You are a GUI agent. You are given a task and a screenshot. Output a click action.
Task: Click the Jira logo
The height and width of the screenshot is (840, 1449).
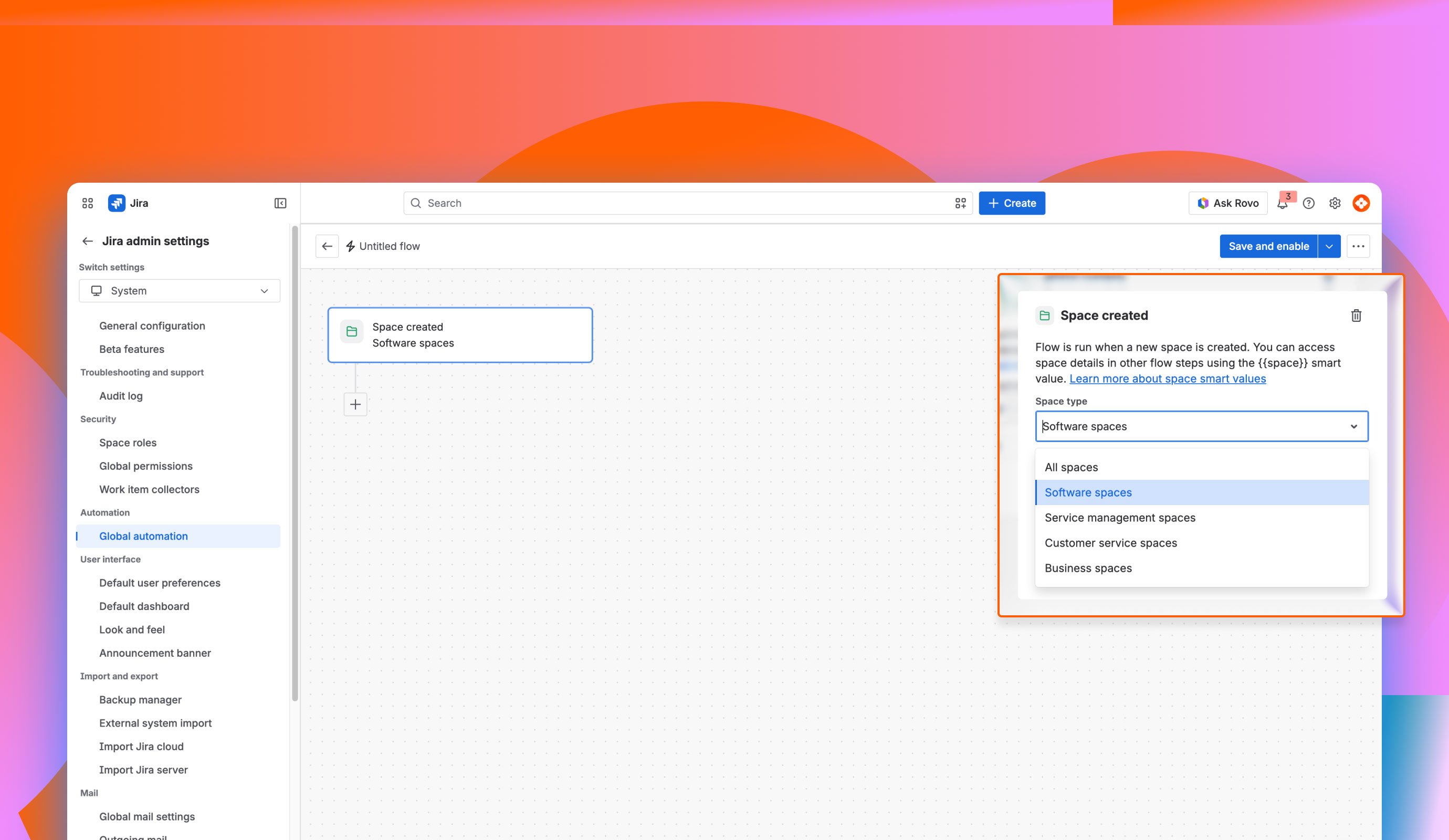[117, 203]
